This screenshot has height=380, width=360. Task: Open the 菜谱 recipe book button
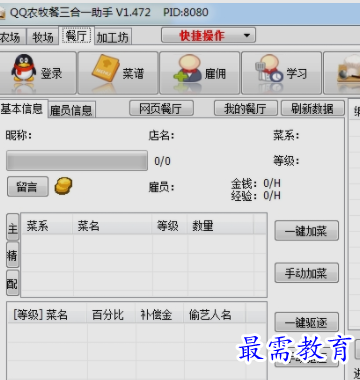118,73
